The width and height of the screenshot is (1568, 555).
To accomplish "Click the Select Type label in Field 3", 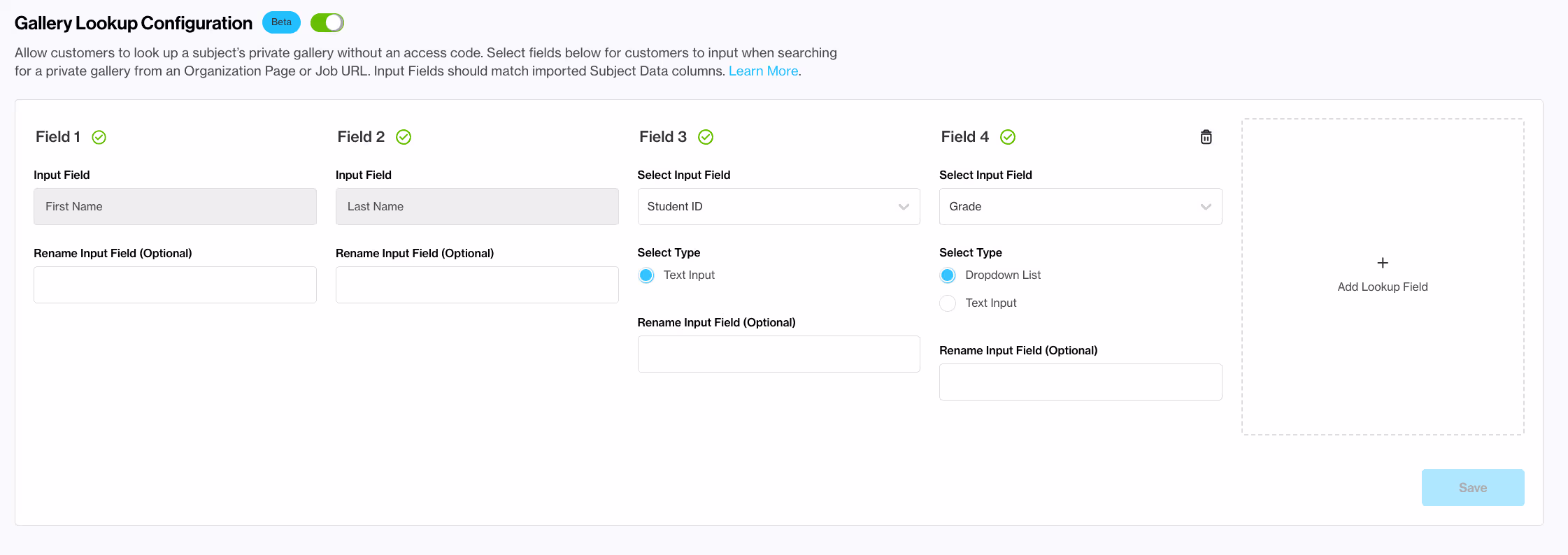I will [x=669, y=252].
